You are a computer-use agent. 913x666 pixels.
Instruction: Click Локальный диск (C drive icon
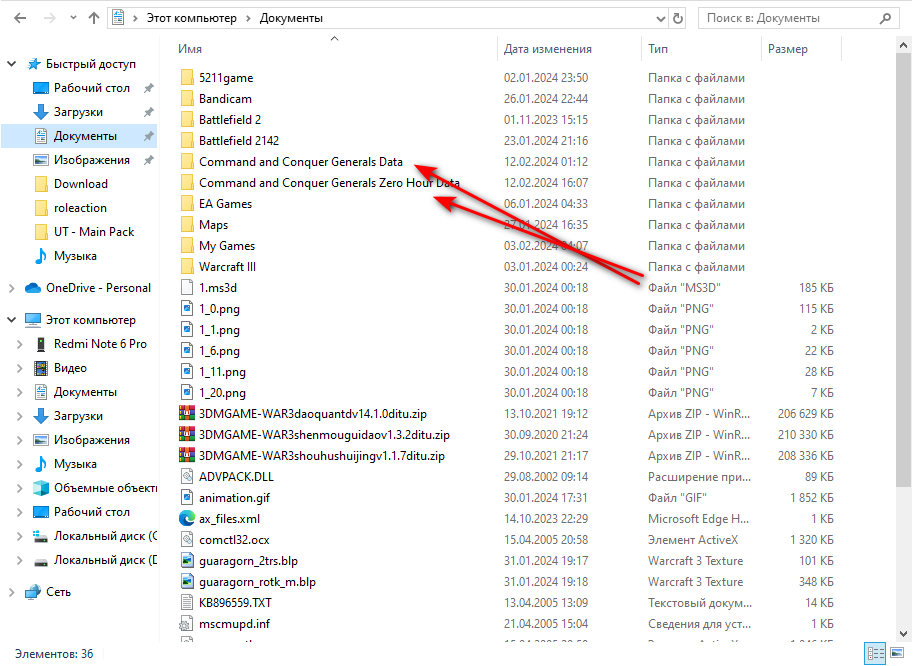coord(41,536)
